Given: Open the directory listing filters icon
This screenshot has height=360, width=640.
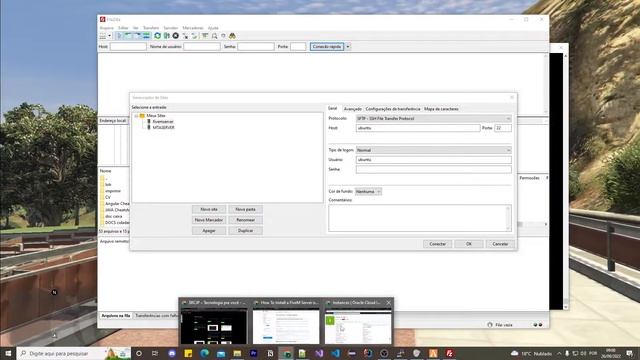Looking at the screenshot, I should coord(205,36).
